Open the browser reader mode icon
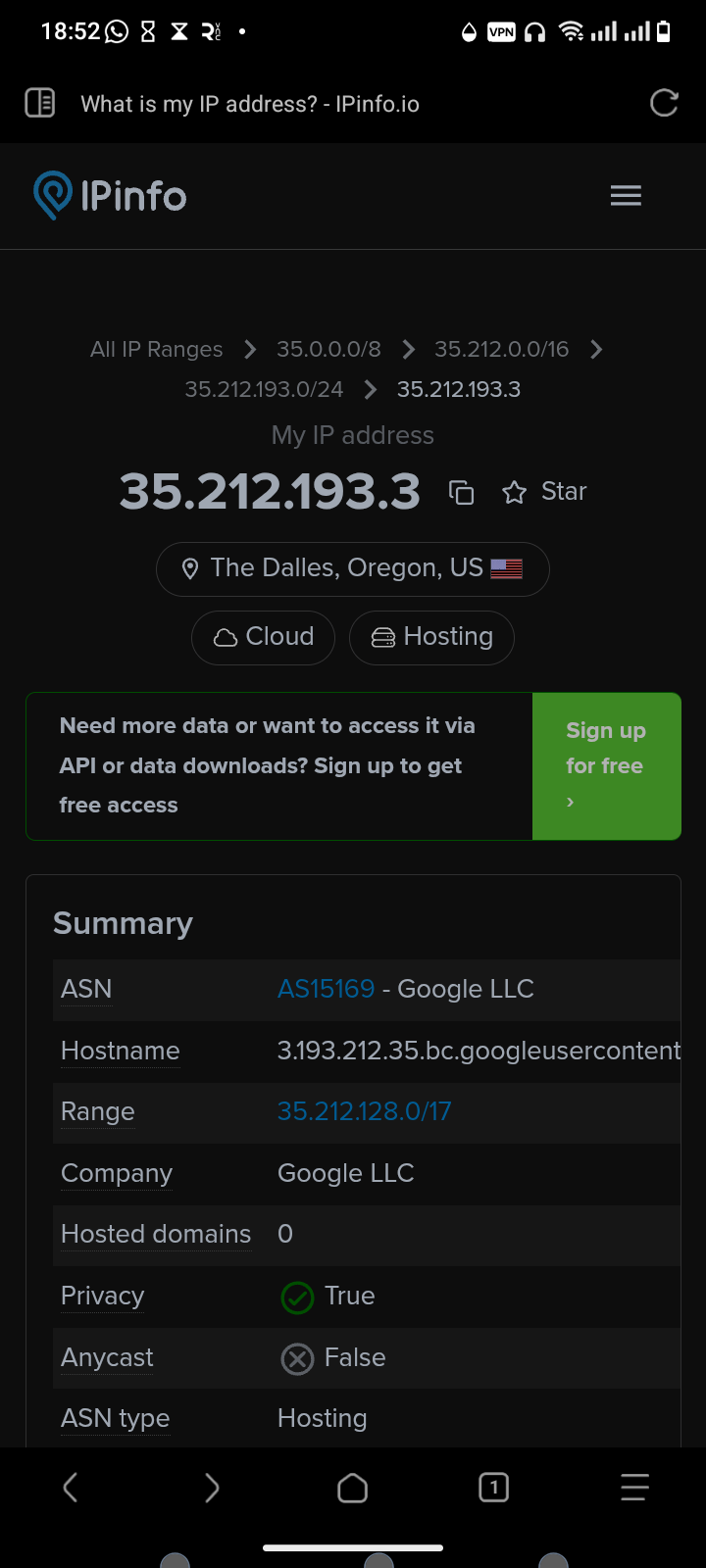The image size is (706, 1568). [39, 103]
